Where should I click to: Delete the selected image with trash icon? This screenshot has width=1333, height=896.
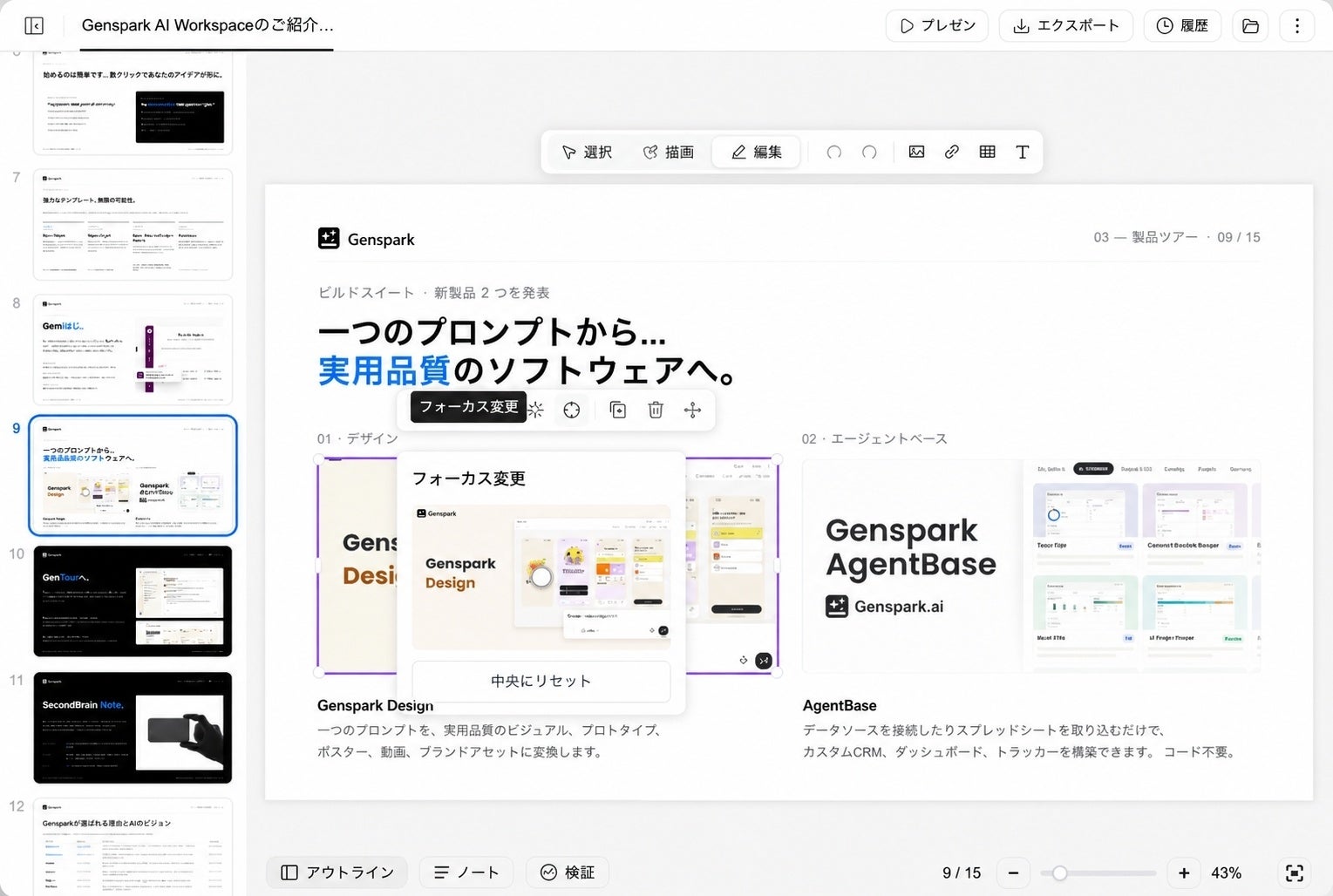pos(656,410)
